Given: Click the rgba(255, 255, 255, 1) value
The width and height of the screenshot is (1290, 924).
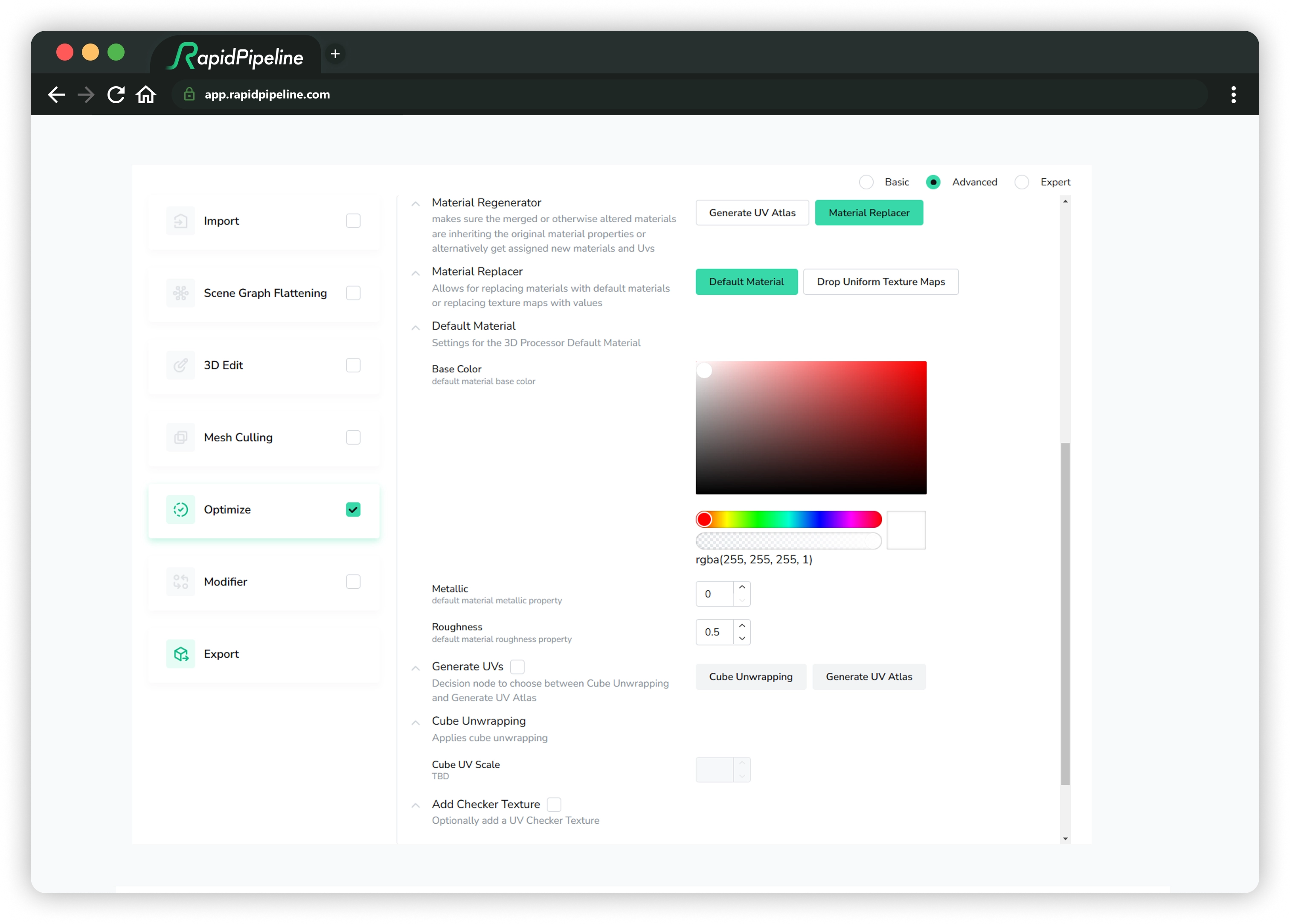Looking at the screenshot, I should pos(754,560).
